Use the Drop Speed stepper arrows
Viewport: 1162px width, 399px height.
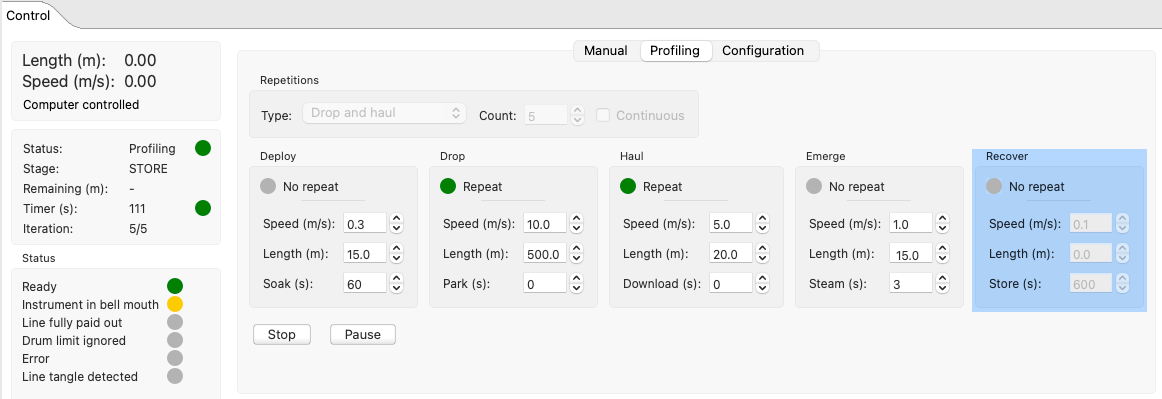pos(577,223)
